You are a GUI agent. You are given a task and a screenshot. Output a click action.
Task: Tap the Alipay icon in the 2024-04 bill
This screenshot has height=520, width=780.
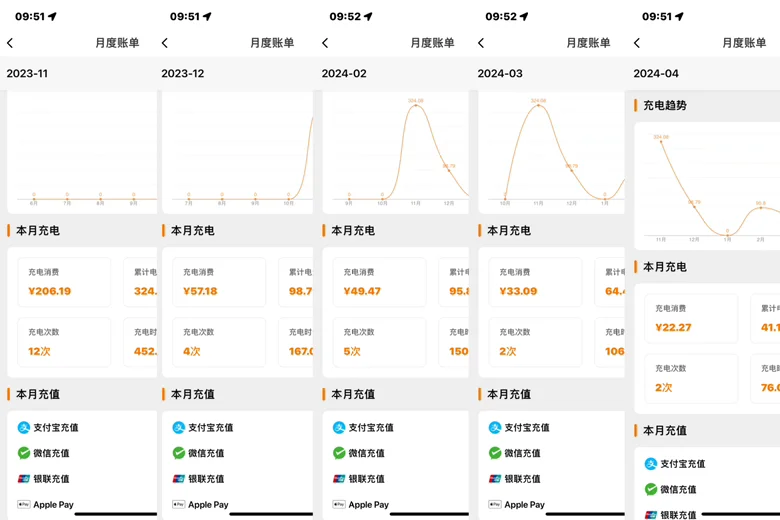(651, 463)
